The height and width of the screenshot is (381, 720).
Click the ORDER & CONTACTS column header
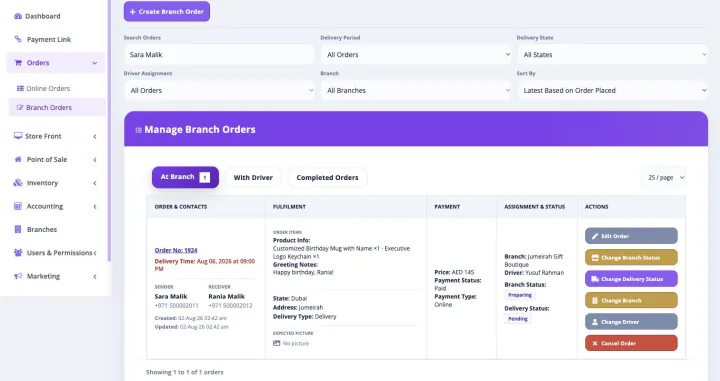click(x=181, y=207)
